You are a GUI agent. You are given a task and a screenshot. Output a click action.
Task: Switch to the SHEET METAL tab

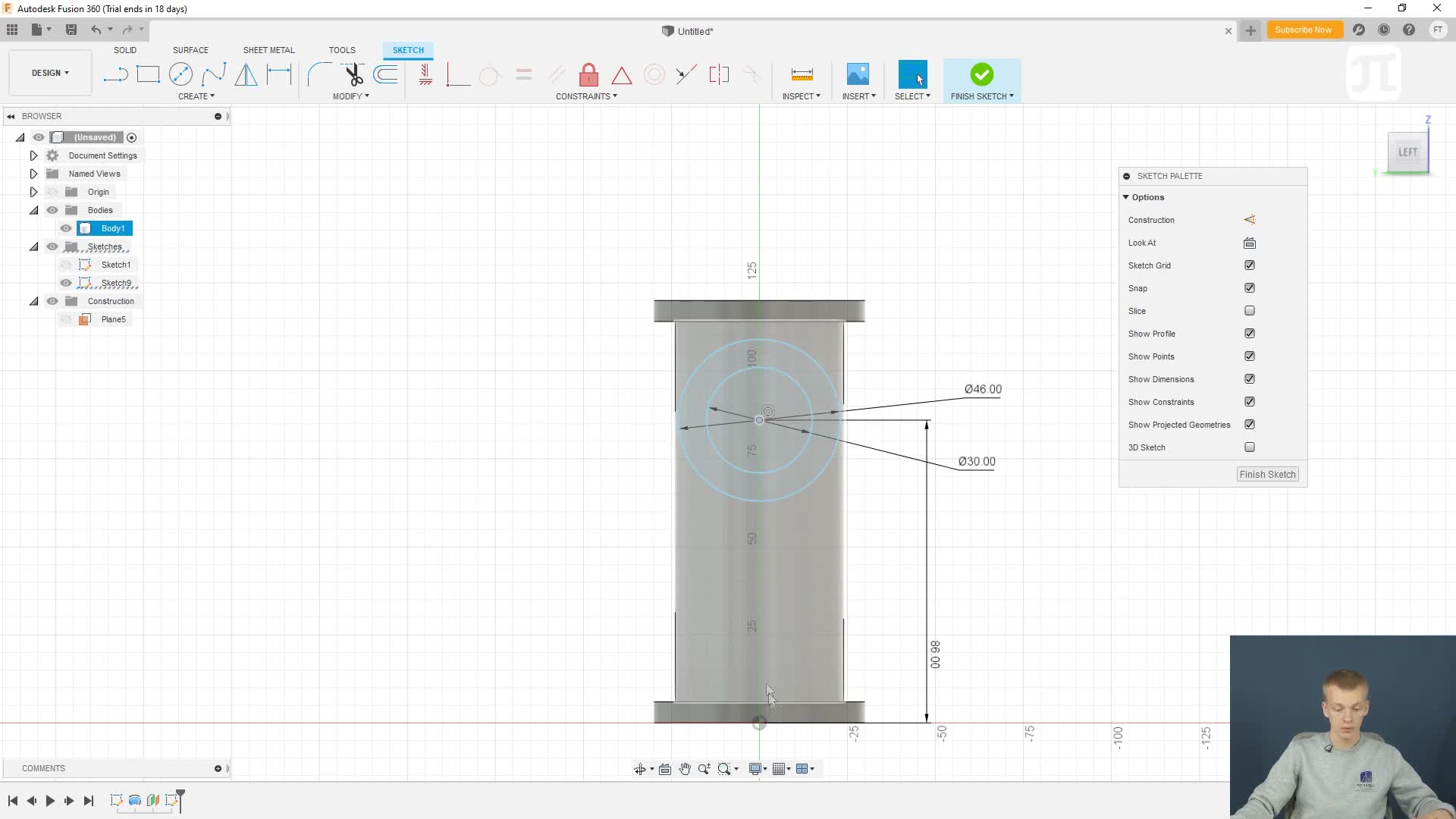coord(268,50)
